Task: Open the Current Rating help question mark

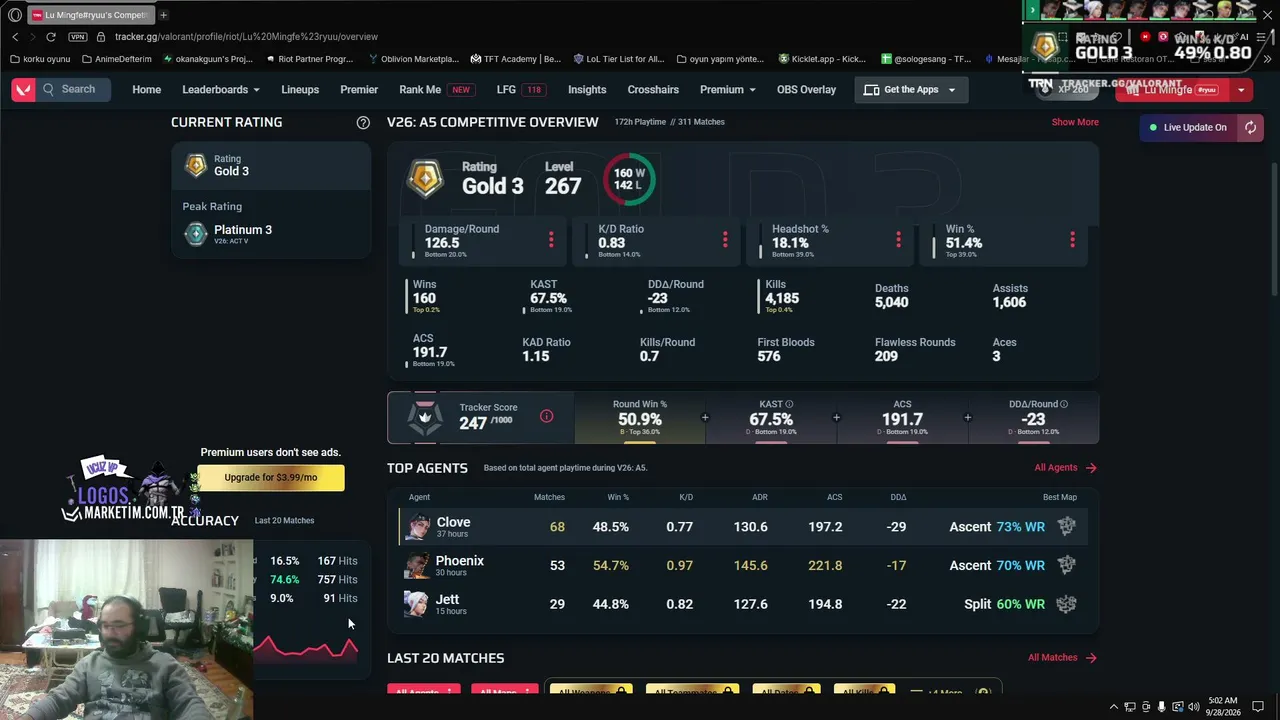Action: (363, 122)
